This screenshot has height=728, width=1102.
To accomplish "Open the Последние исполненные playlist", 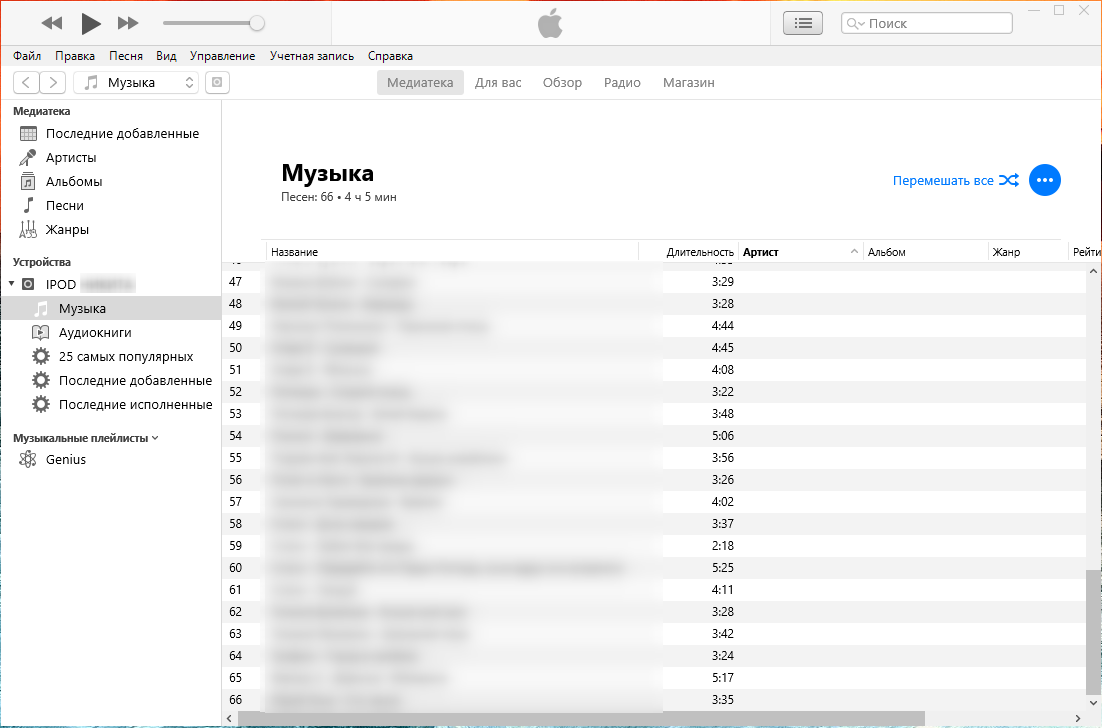I will (x=111, y=404).
